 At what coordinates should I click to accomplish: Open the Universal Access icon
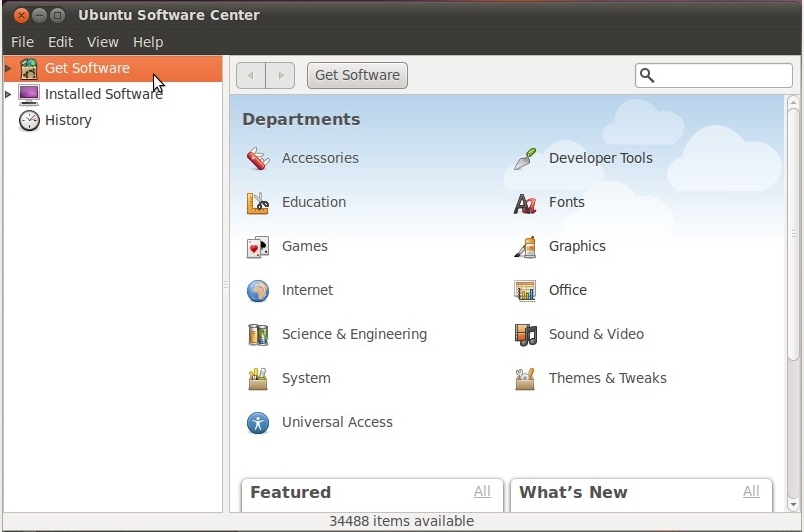[258, 423]
